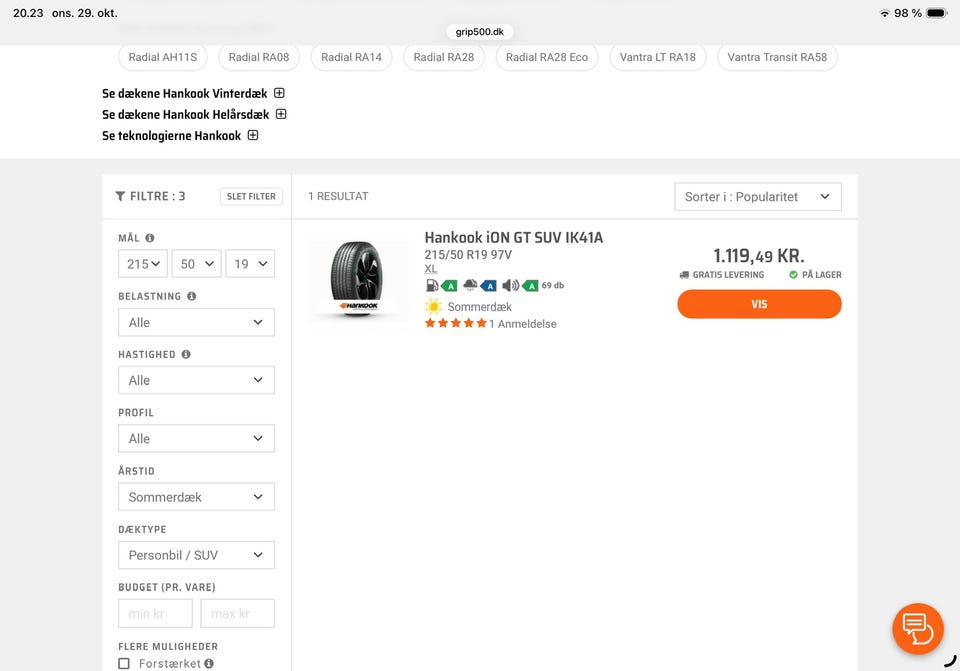Open the PROFIL dropdown

(x=197, y=438)
